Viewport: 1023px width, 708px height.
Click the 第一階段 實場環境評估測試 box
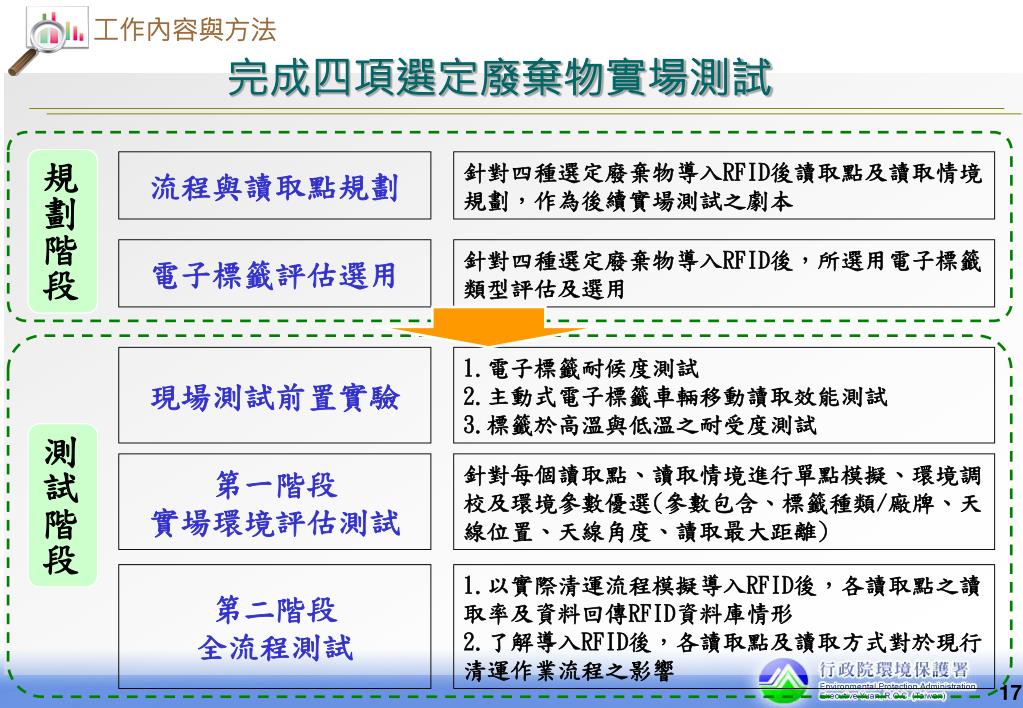tap(275, 502)
